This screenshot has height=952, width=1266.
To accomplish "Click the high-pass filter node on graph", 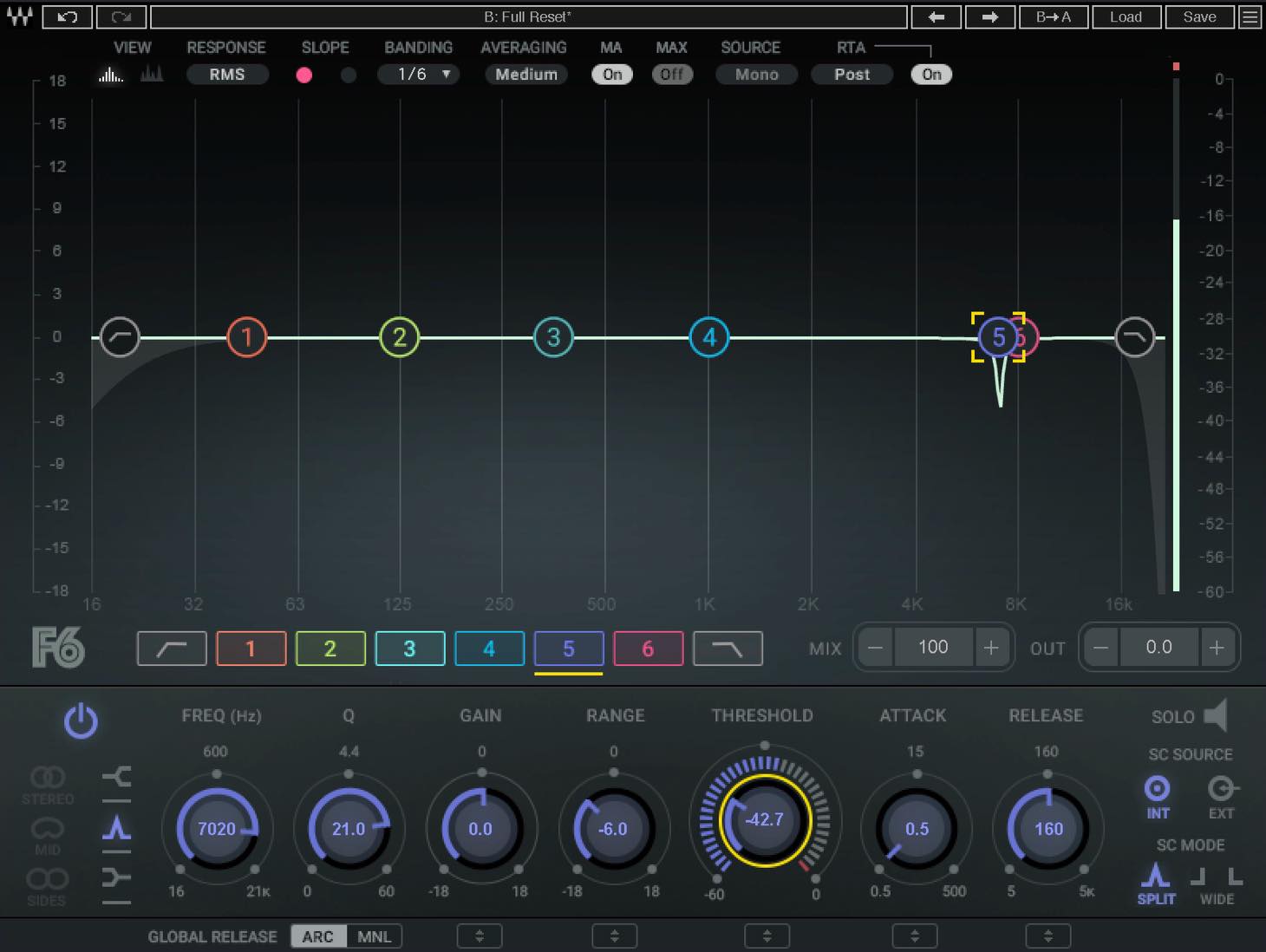I will [120, 337].
